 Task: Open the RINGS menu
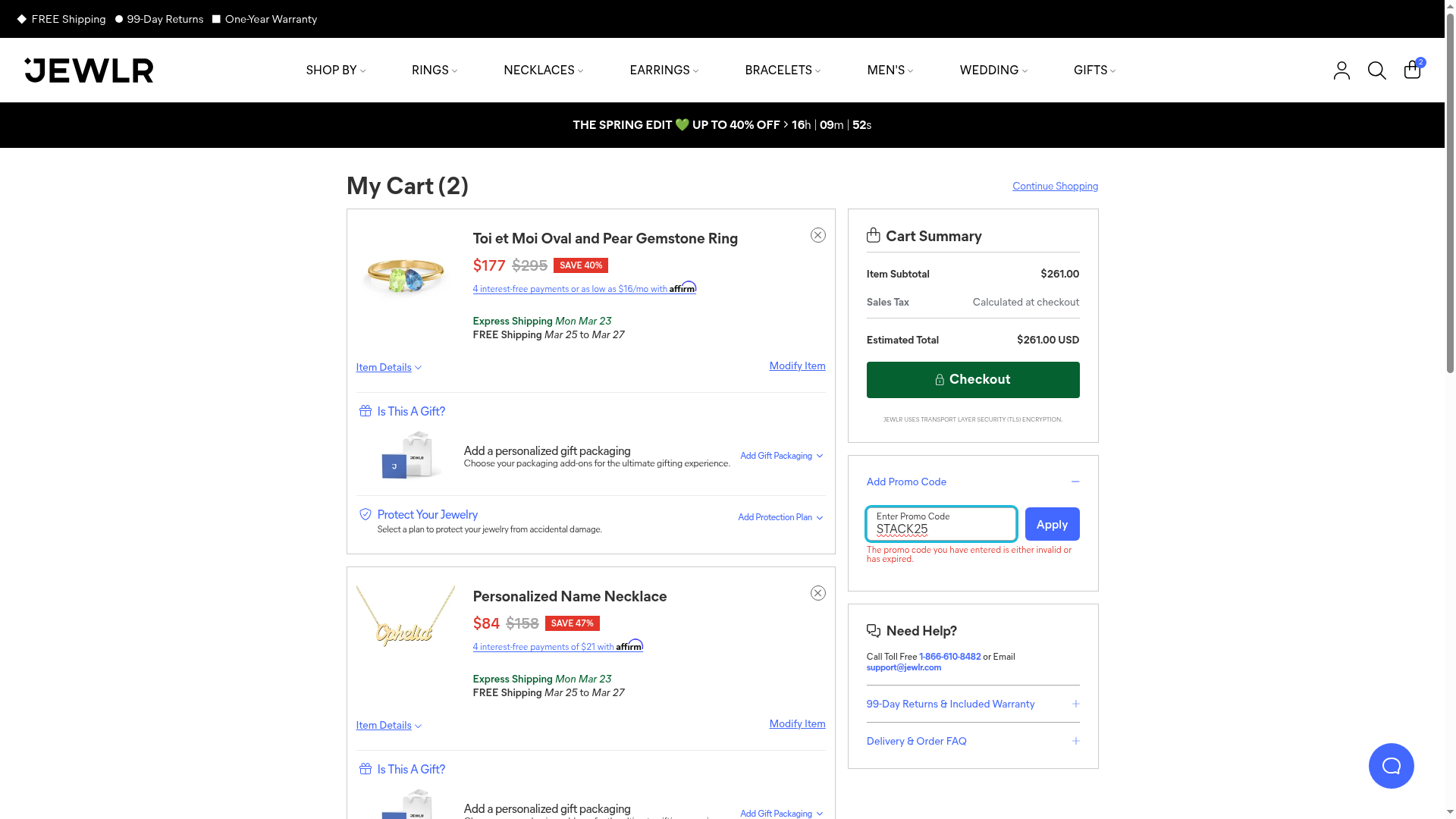coord(434,71)
